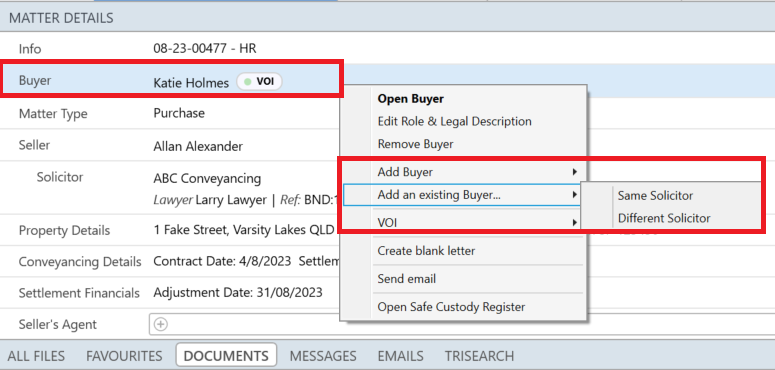Select the DOCUMENTS tab
775x370 pixels.
226,356
